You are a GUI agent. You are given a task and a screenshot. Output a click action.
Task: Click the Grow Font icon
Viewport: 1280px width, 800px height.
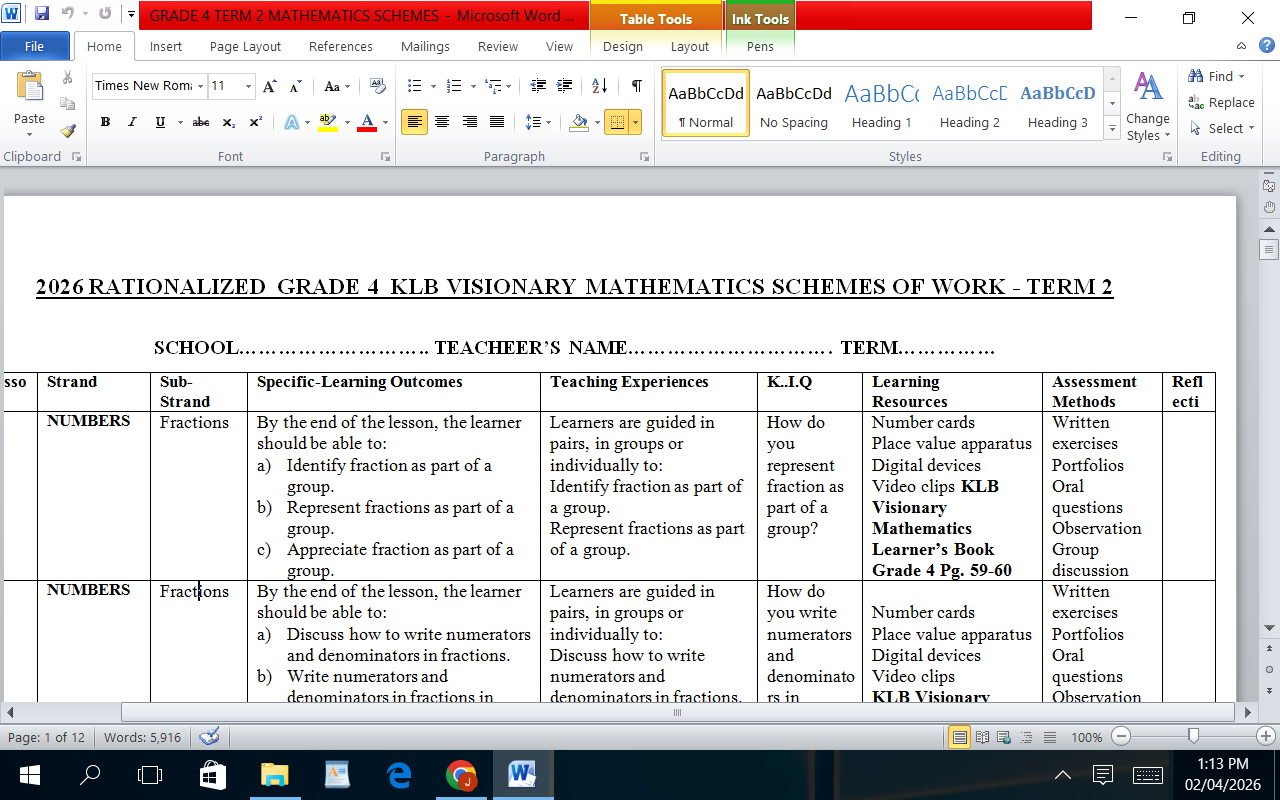coord(269,87)
